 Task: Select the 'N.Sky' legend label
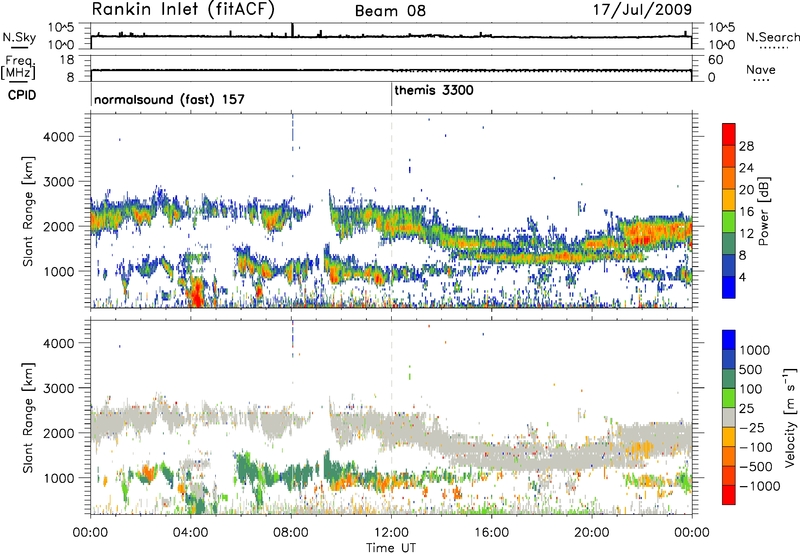click(19, 37)
